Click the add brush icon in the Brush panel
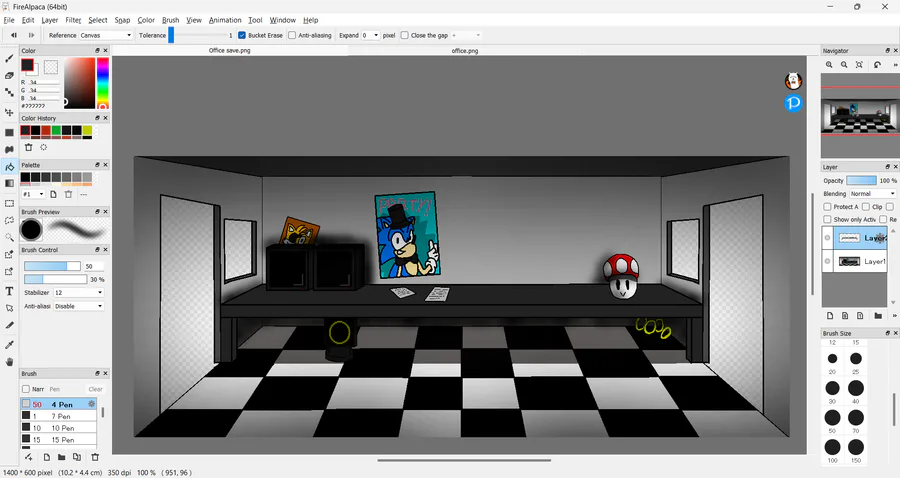Viewport: 900px width, 478px height. pos(28,457)
